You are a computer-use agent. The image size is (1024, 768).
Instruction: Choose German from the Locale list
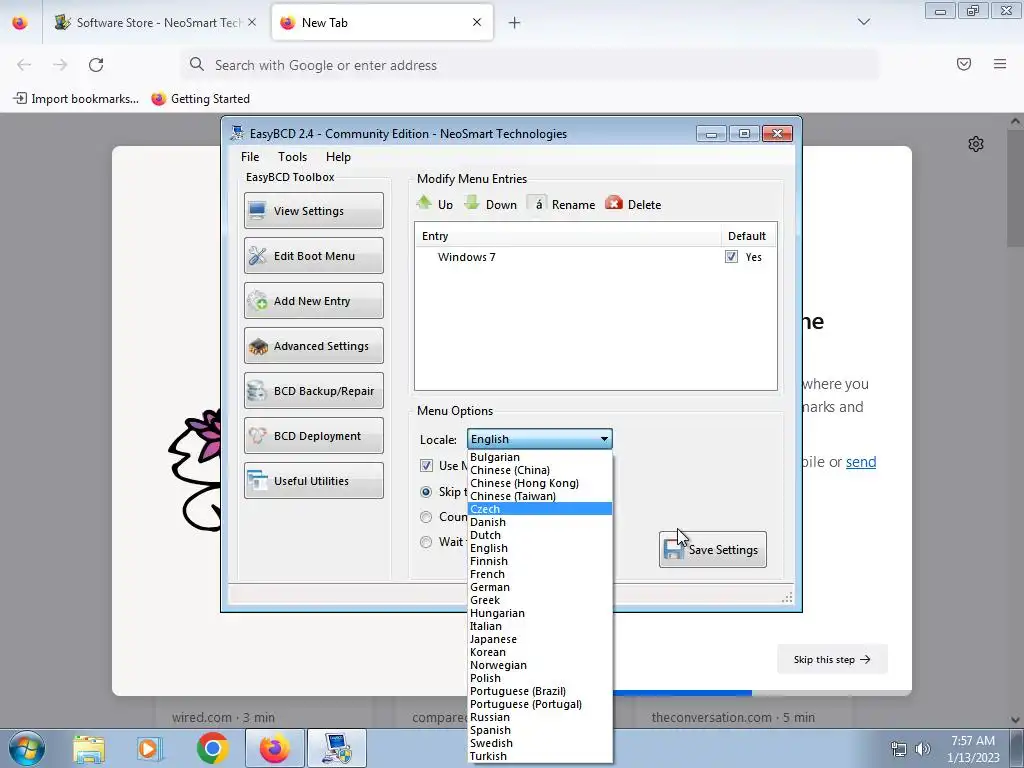tap(540, 587)
